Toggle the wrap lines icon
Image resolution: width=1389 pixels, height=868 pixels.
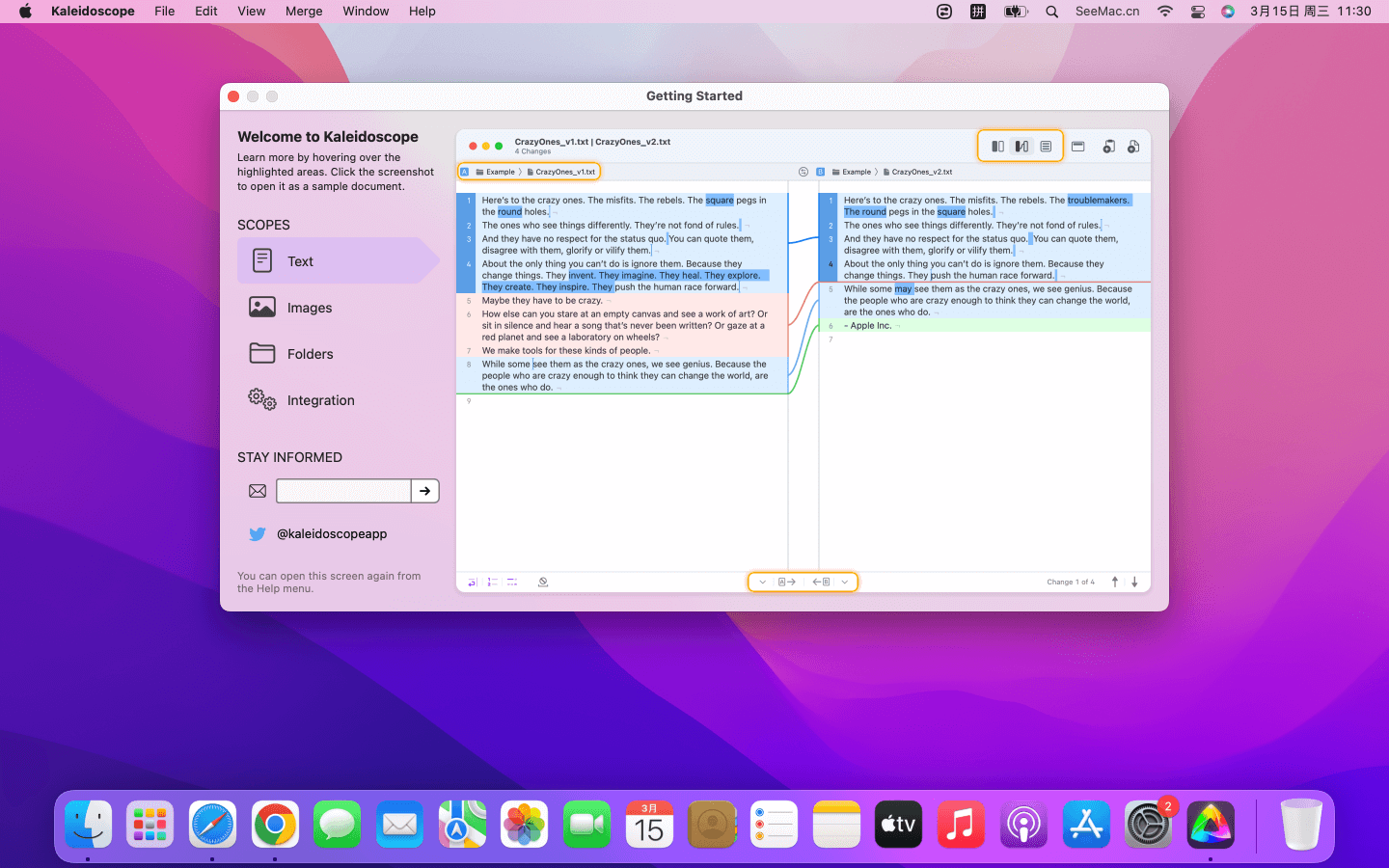[473, 582]
